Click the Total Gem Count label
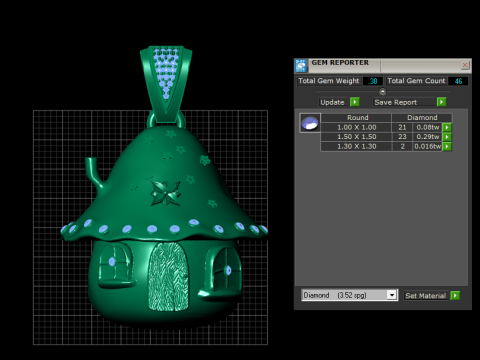The width and height of the screenshot is (480, 360). pyautogui.click(x=416, y=81)
